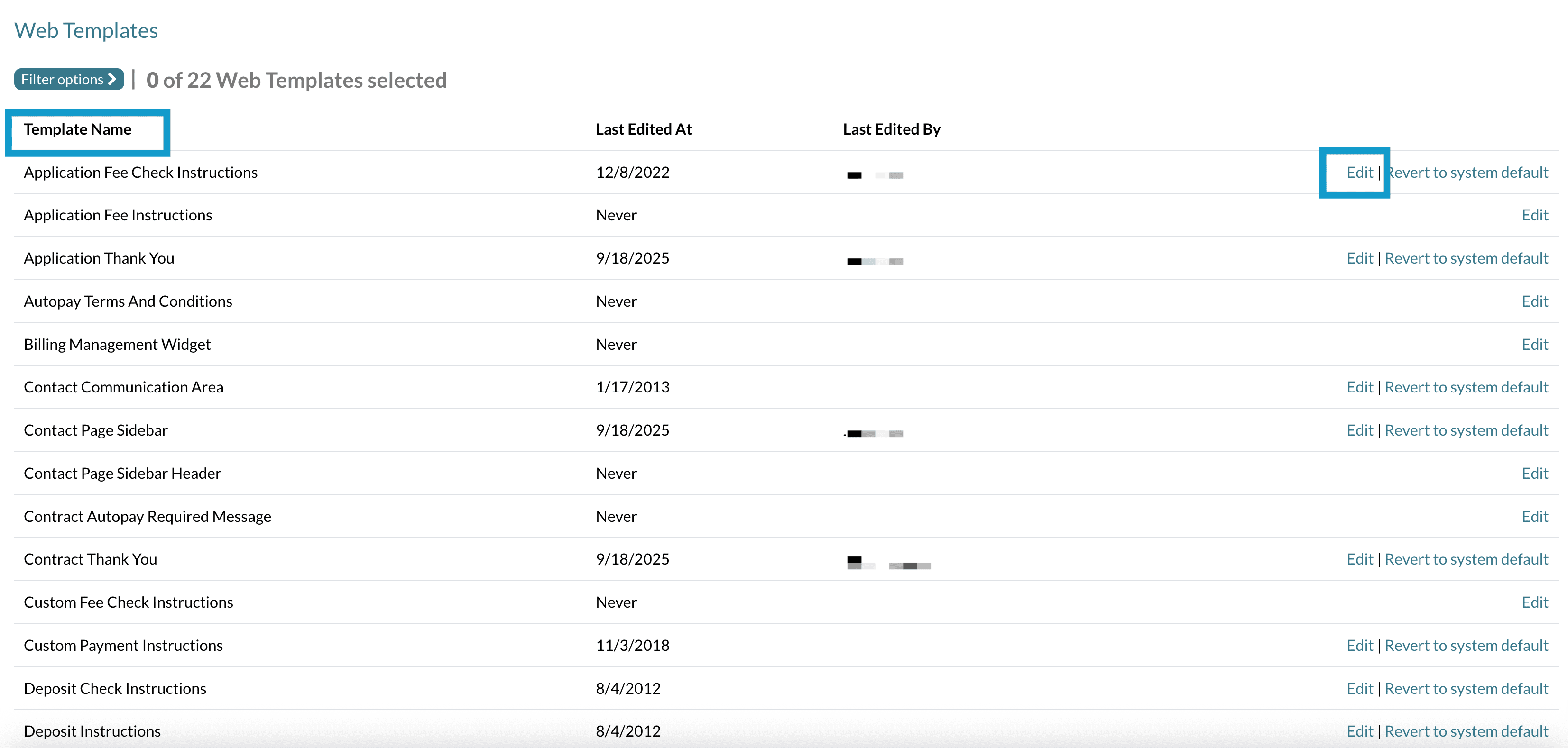Revert Custom Payment Instructions to system default

pyautogui.click(x=1467, y=645)
